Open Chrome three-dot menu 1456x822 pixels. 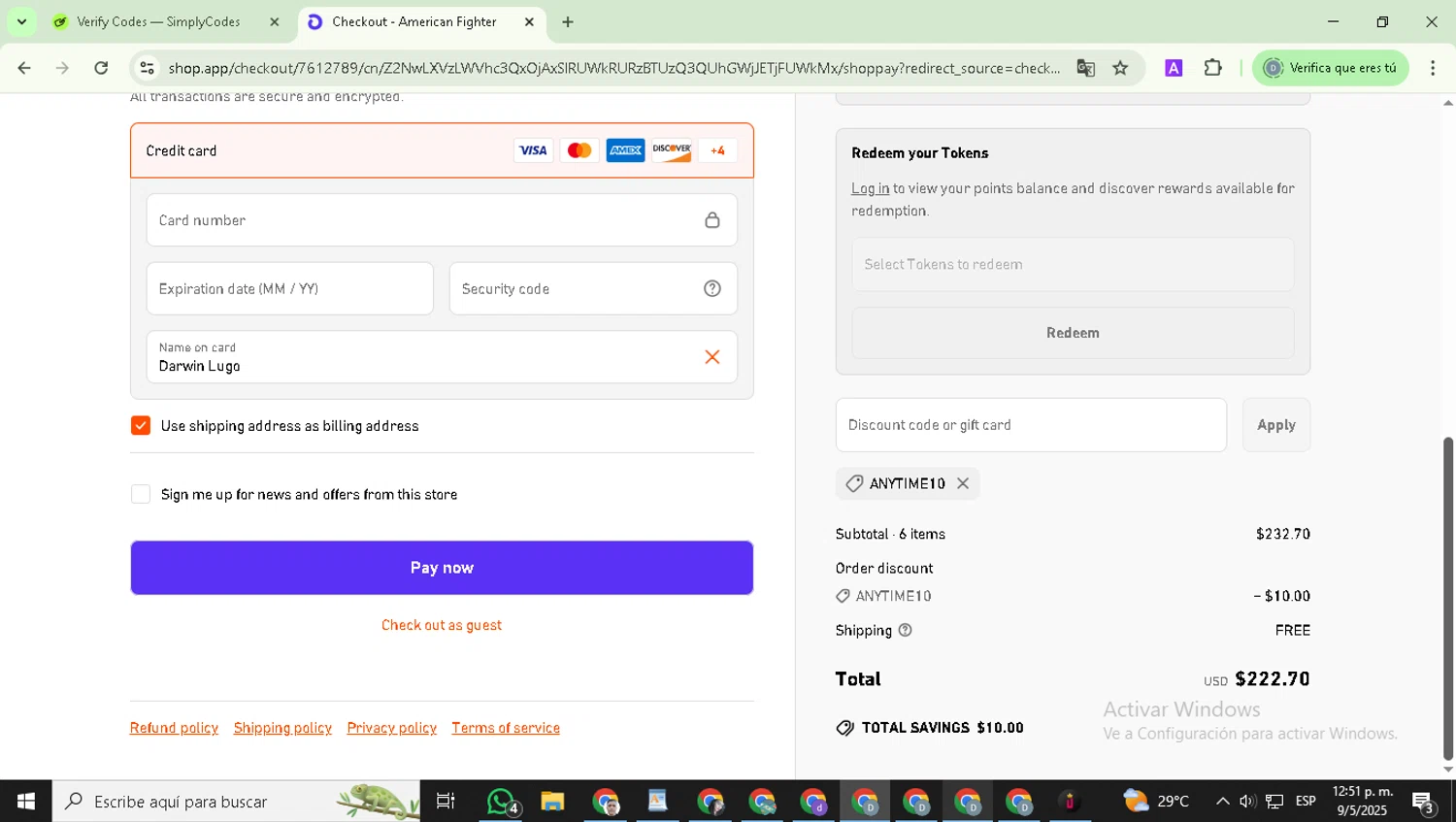pyautogui.click(x=1433, y=68)
